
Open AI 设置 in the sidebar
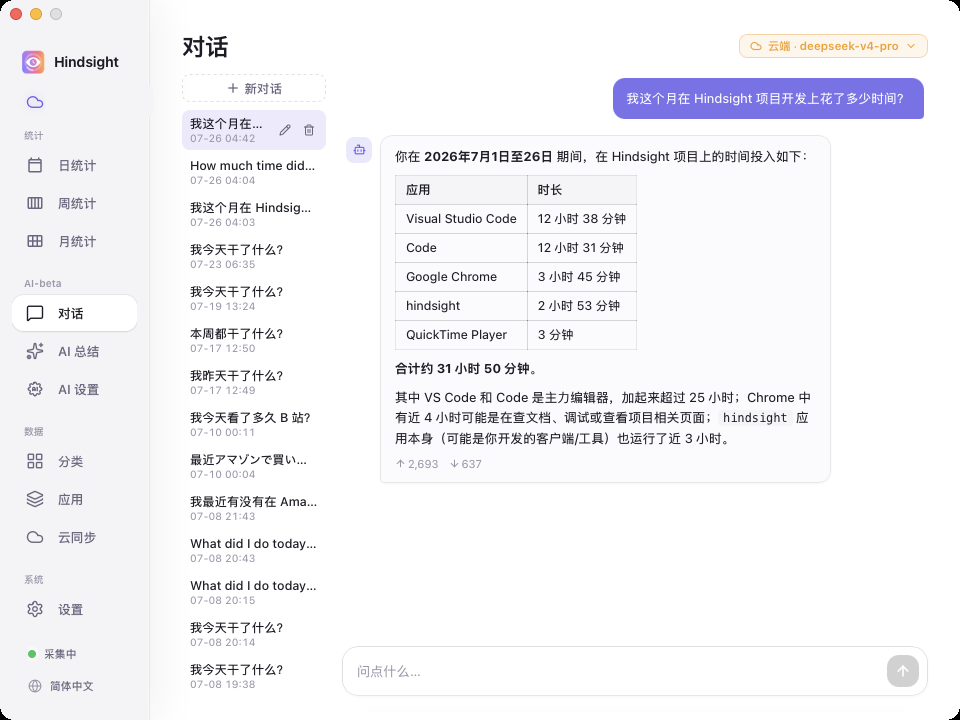coord(75,389)
